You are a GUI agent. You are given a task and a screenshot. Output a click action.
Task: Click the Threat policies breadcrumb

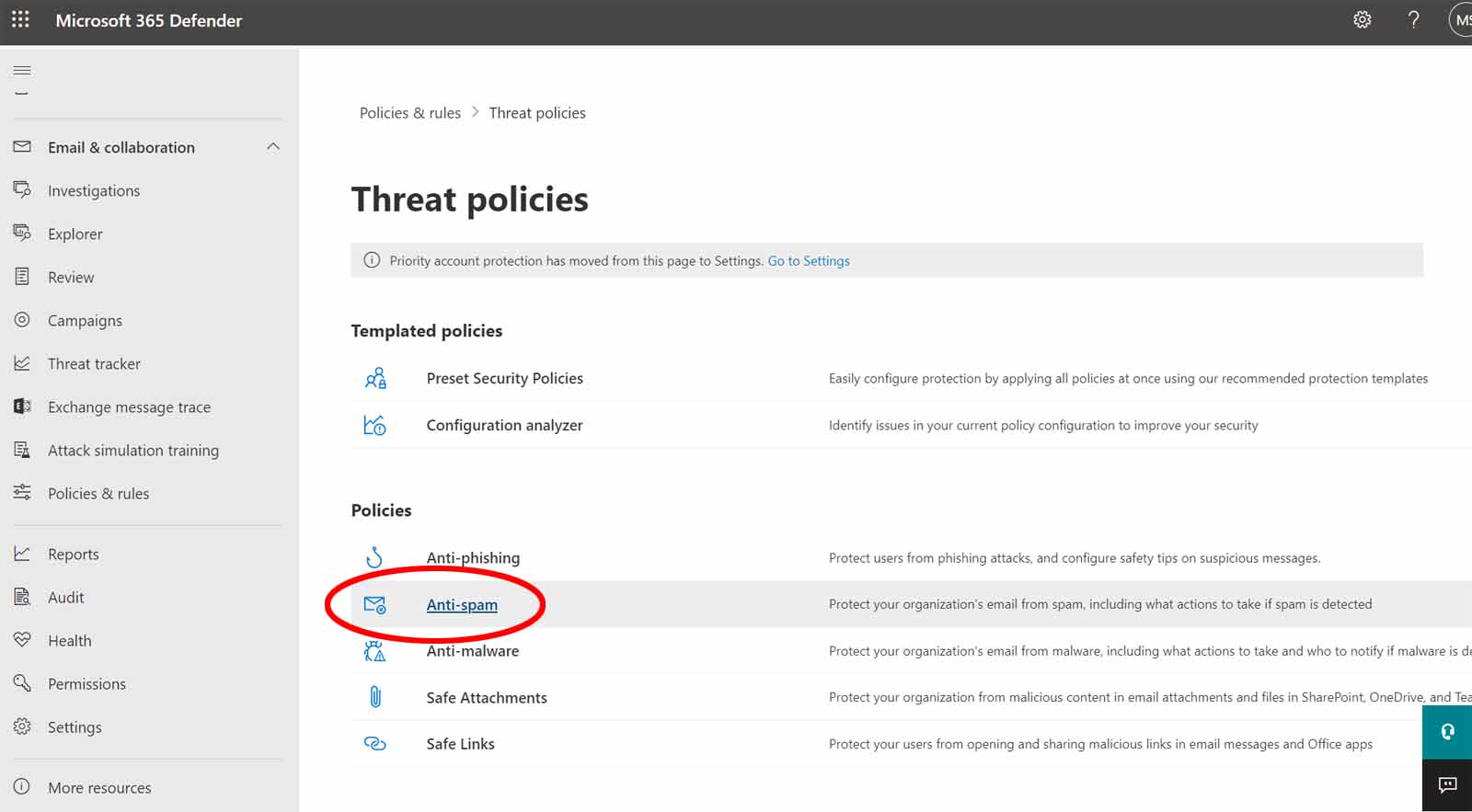(537, 112)
